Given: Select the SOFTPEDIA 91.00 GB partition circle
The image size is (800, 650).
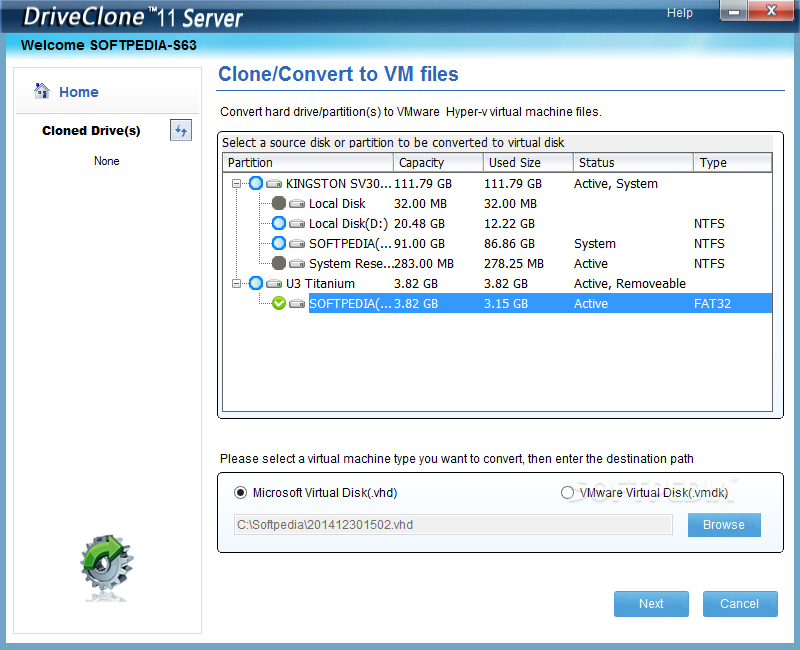Looking at the screenshot, I should 279,243.
